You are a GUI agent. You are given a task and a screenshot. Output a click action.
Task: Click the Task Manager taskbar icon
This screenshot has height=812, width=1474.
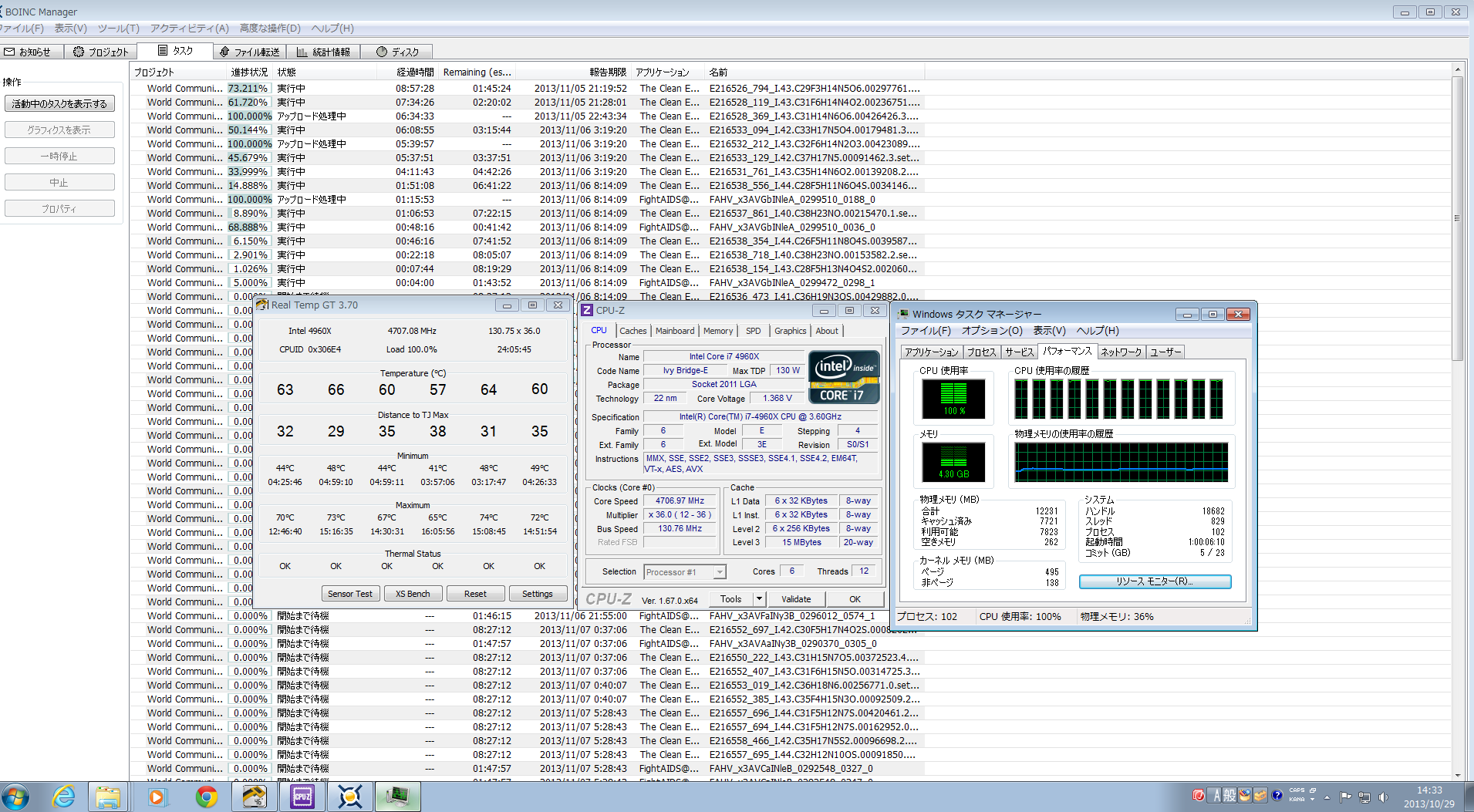pyautogui.click(x=397, y=797)
